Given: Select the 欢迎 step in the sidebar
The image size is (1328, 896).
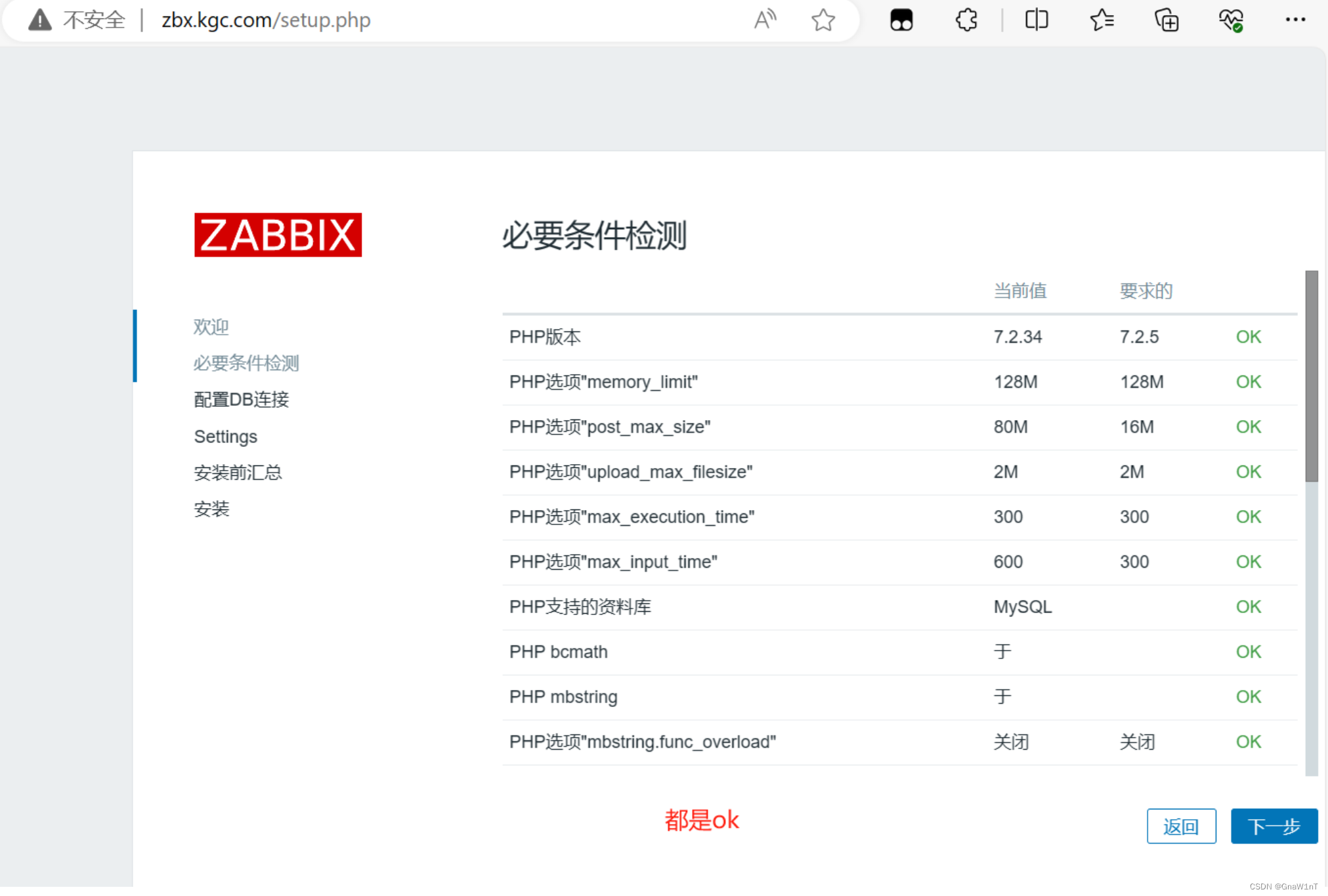Looking at the screenshot, I should pyautogui.click(x=211, y=326).
